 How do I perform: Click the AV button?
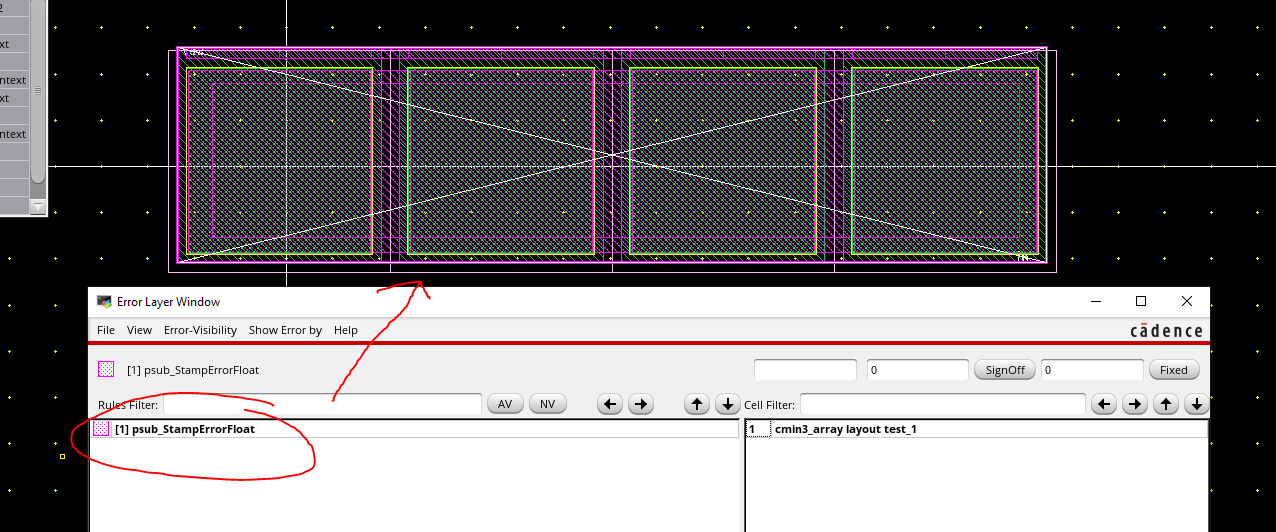coord(505,404)
